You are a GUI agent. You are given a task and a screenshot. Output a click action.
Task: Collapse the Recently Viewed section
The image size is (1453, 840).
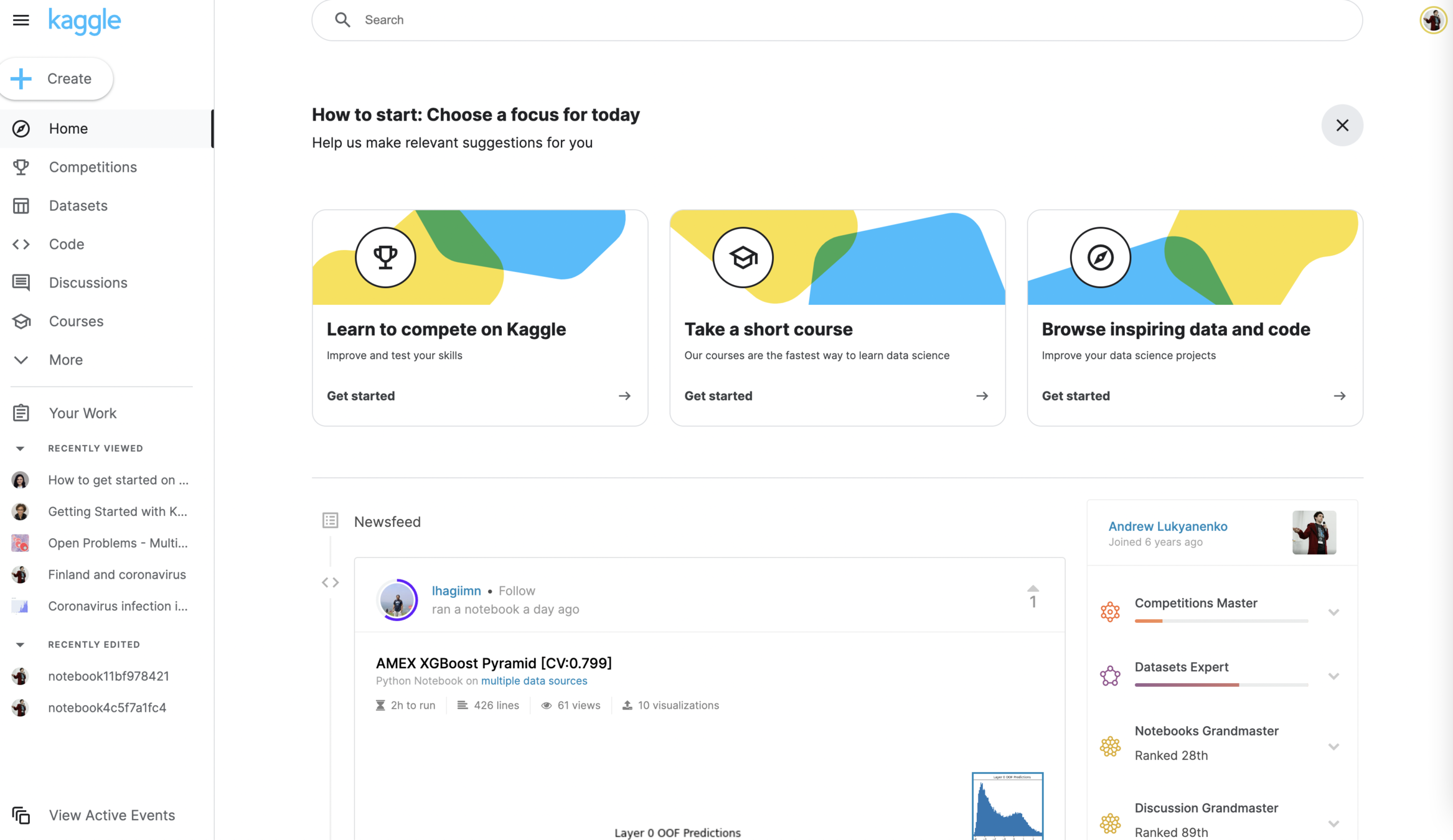(20, 449)
